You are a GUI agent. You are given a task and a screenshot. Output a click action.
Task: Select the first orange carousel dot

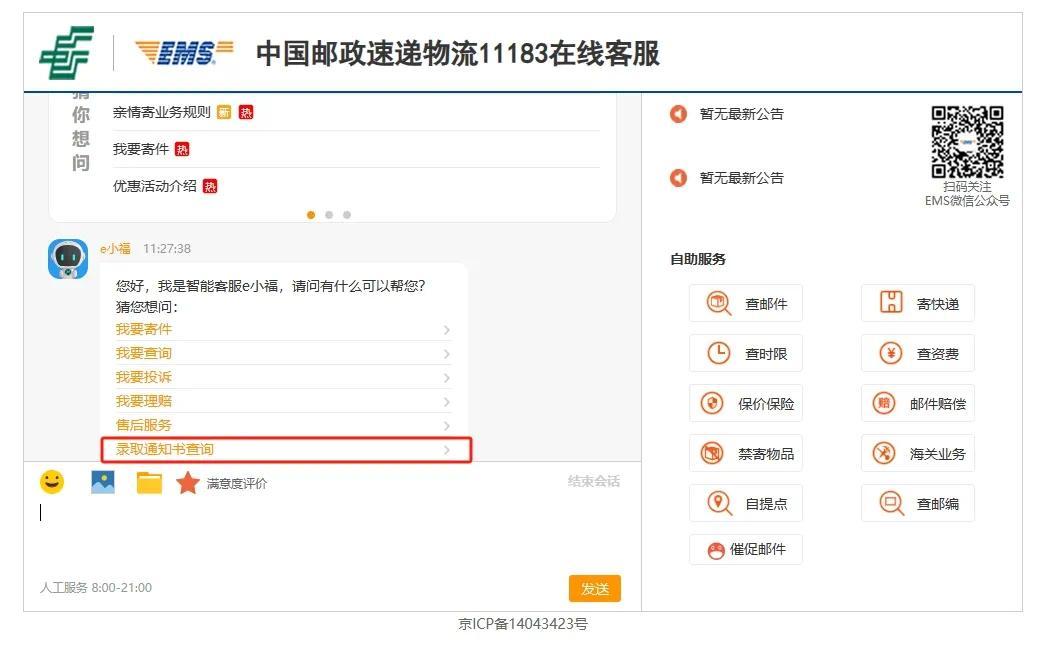coord(311,215)
